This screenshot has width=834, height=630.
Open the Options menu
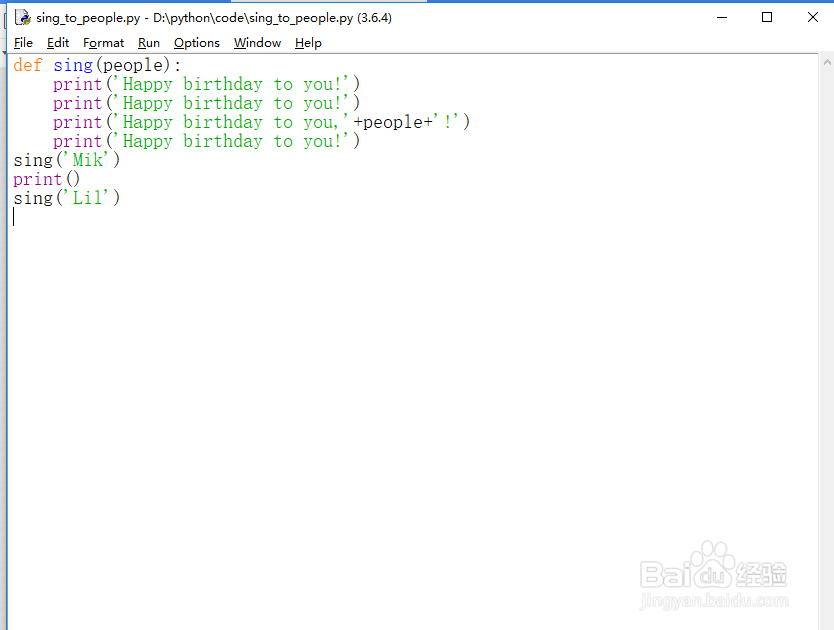pos(197,43)
